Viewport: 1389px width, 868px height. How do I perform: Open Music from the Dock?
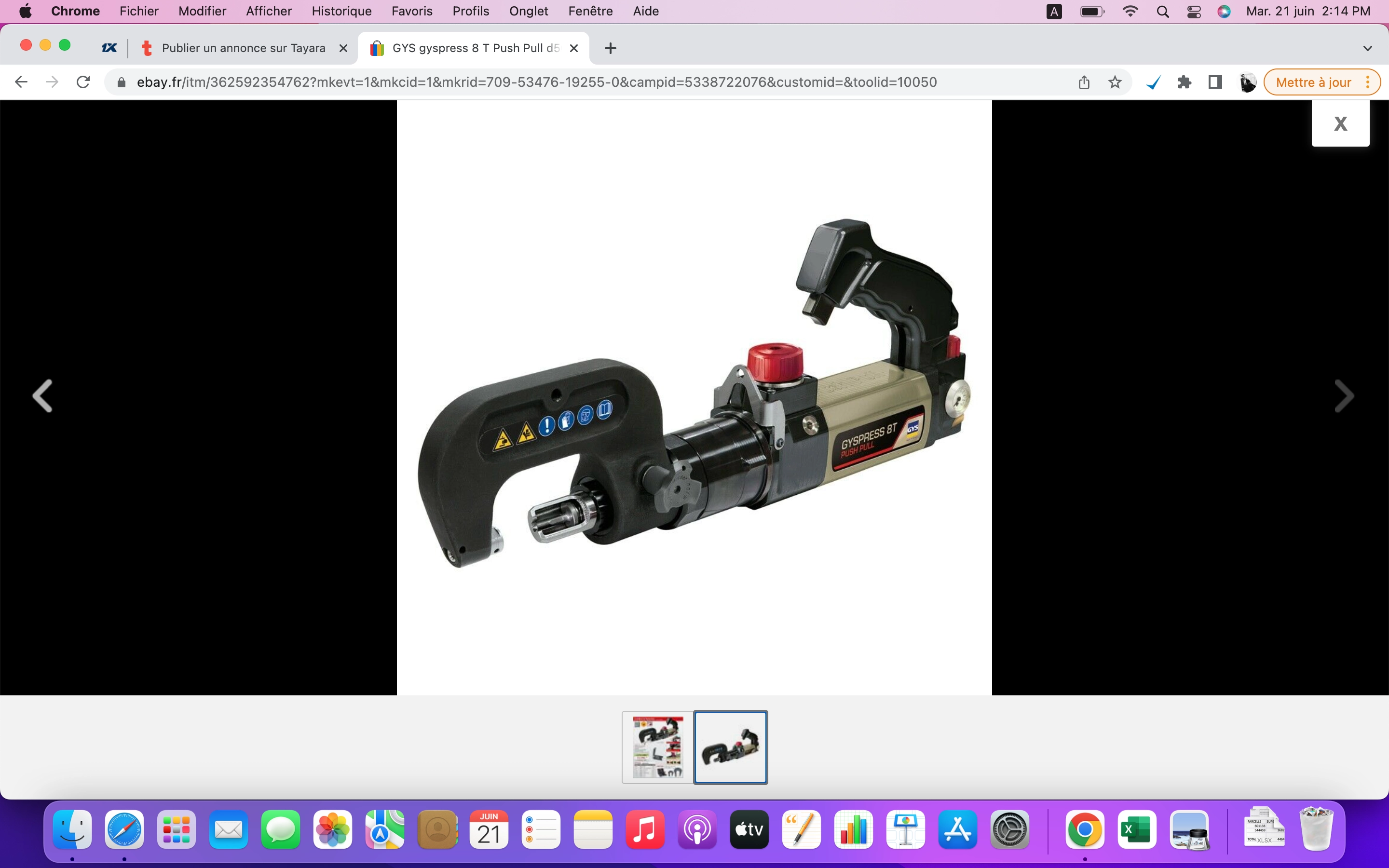645,829
